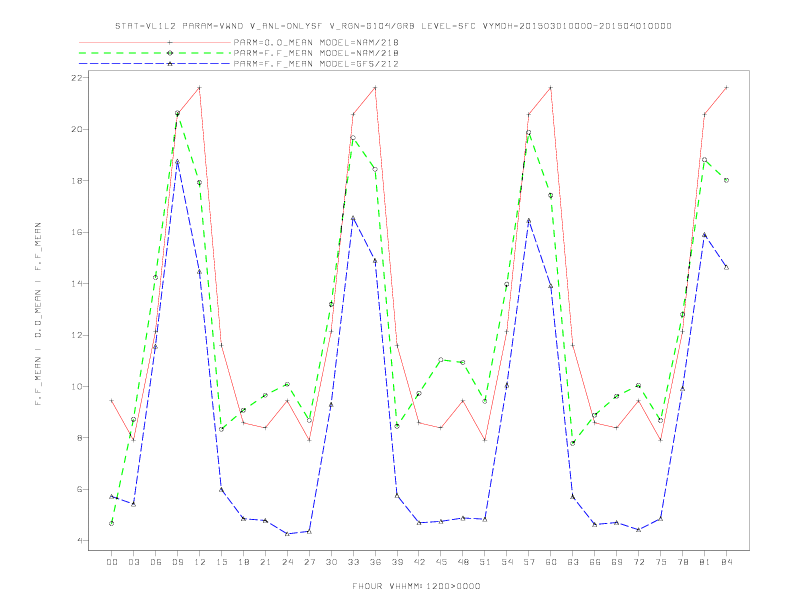Click x-axis forecast hour label 39

click(x=397, y=562)
